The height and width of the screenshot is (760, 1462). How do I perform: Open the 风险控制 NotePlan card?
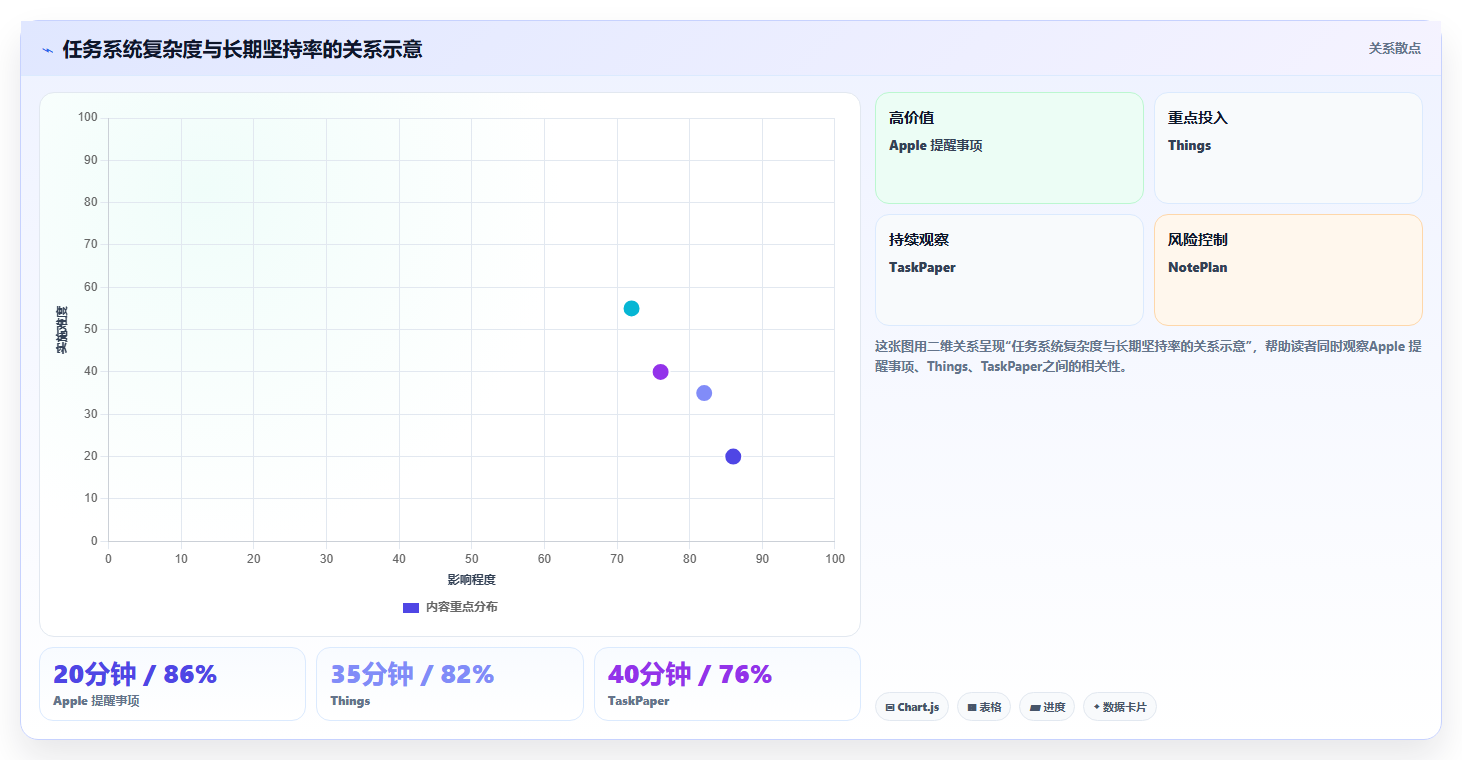(x=1288, y=270)
